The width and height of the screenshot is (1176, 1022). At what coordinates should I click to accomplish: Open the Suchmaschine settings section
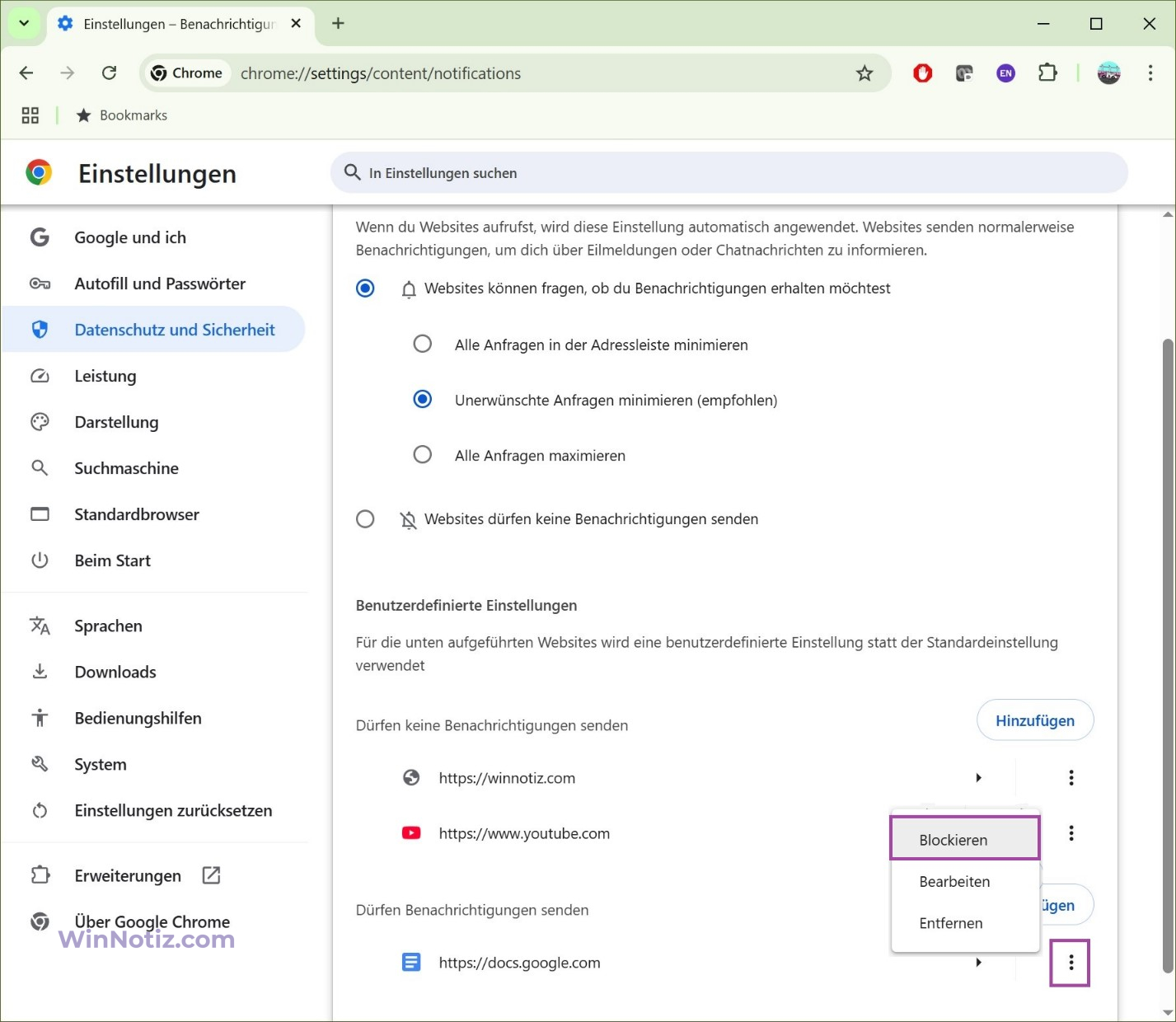(154, 468)
